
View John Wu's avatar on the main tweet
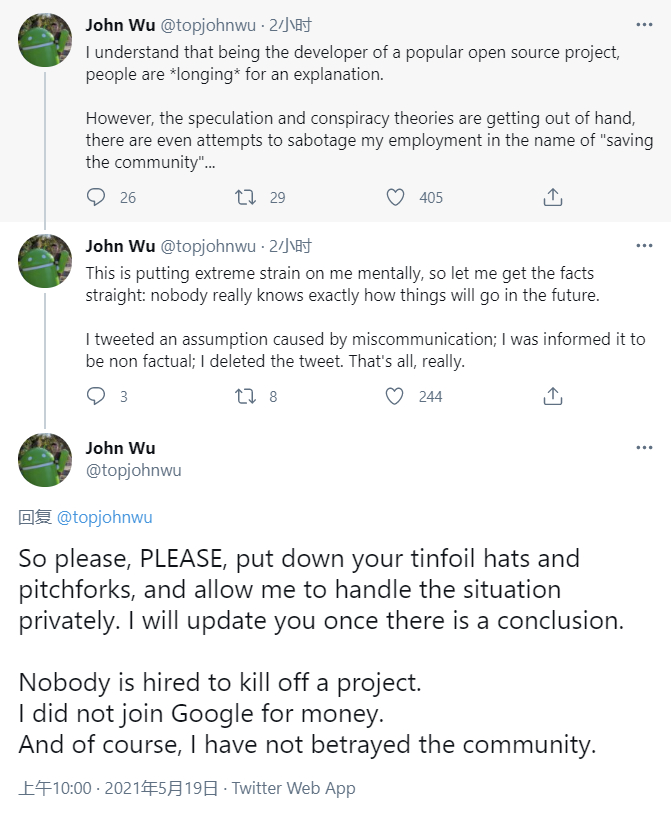(45, 459)
